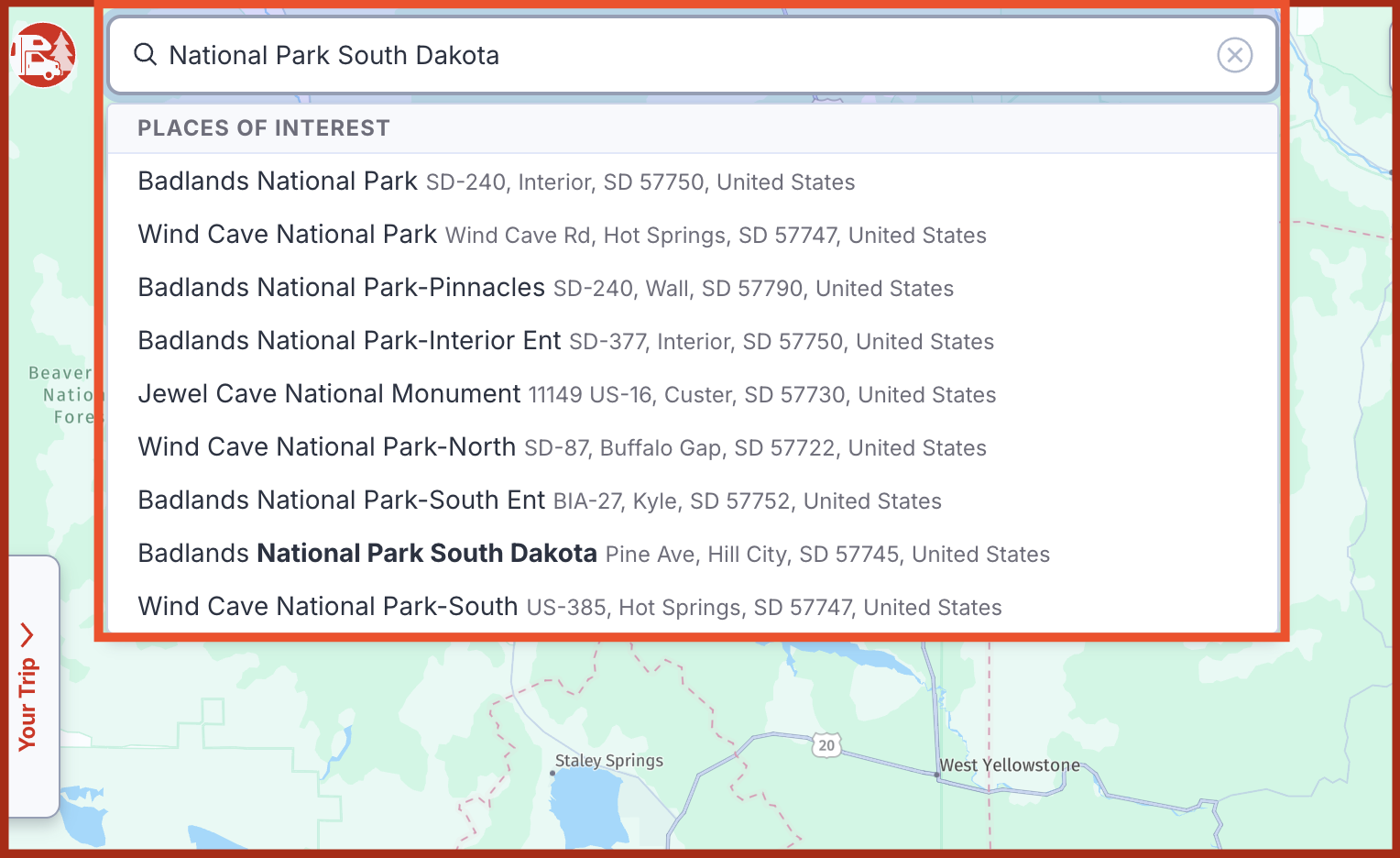Select the Wind Cave National Park-South result
Screen dimensions: 1400x858
click(x=693, y=607)
